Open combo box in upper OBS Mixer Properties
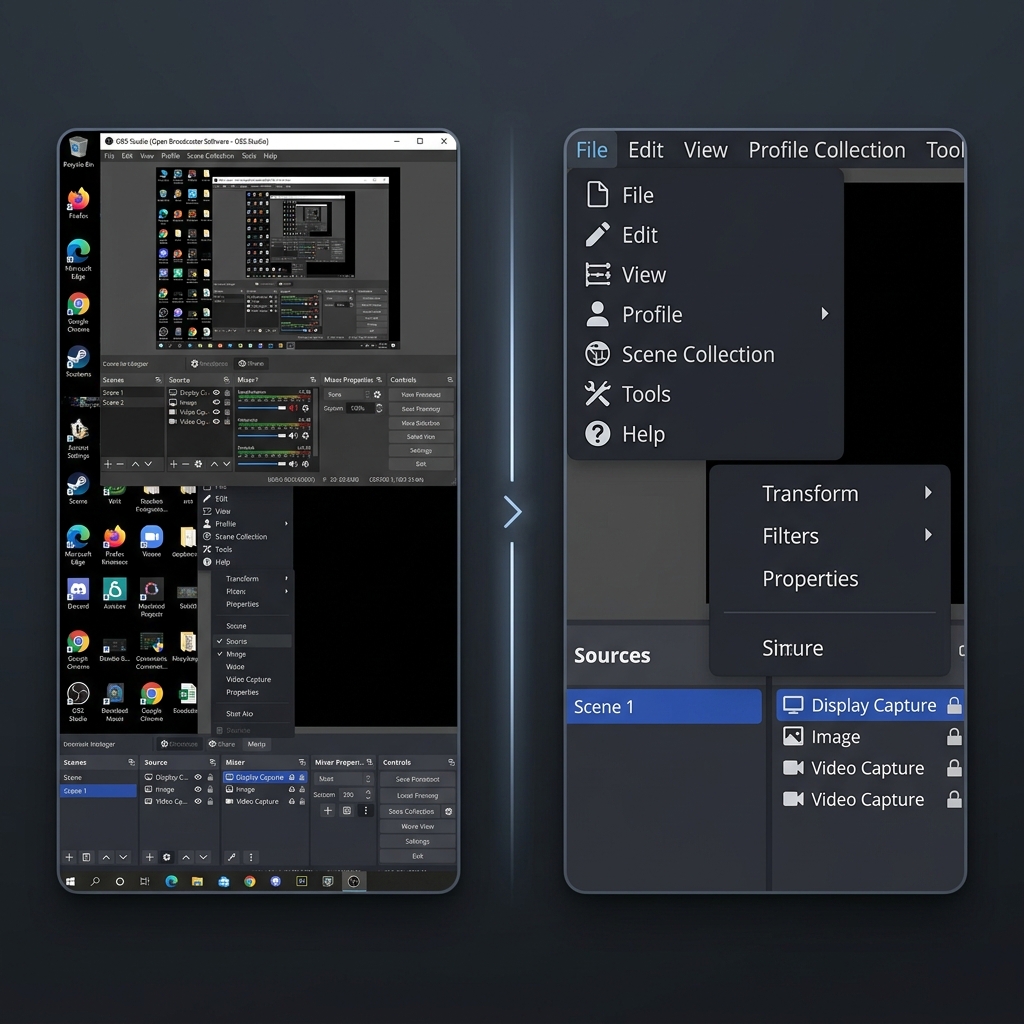 [x=348, y=394]
